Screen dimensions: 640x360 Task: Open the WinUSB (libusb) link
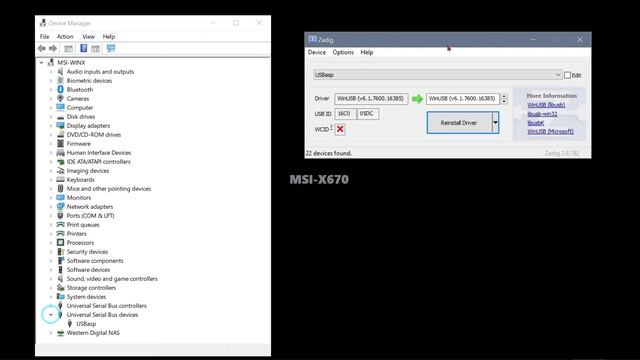546,105
